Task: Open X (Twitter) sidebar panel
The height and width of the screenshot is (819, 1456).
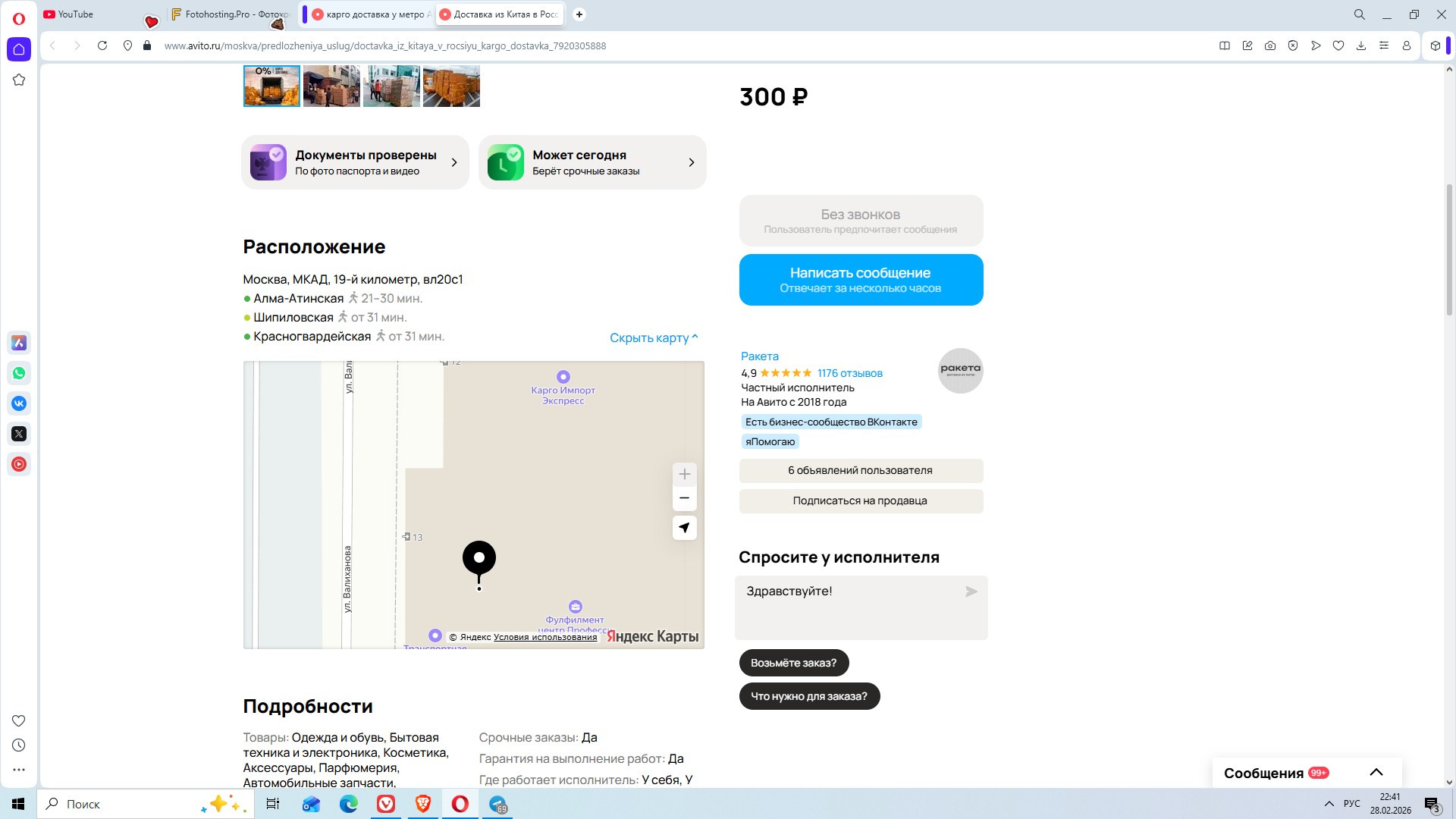Action: [19, 434]
